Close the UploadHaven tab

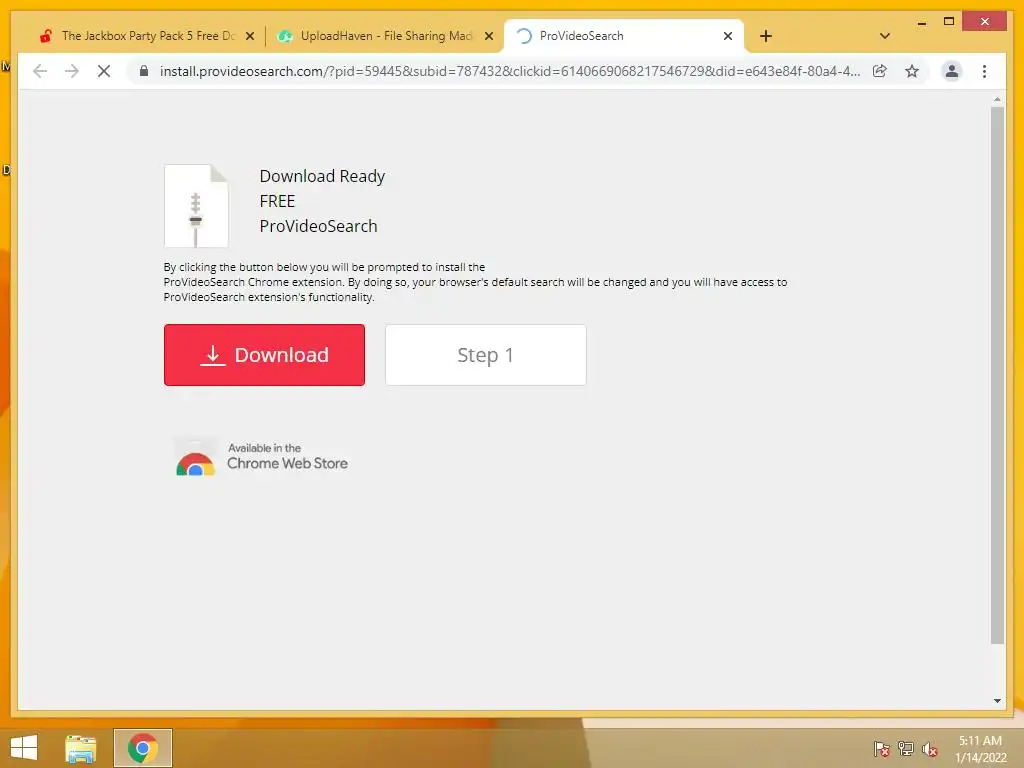pyautogui.click(x=488, y=37)
